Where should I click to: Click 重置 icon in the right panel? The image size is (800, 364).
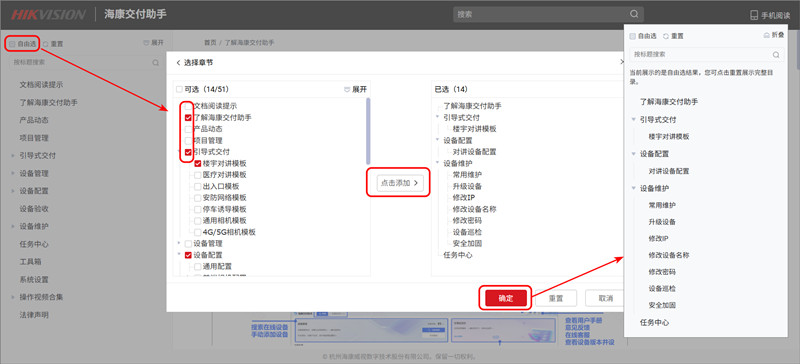point(665,36)
